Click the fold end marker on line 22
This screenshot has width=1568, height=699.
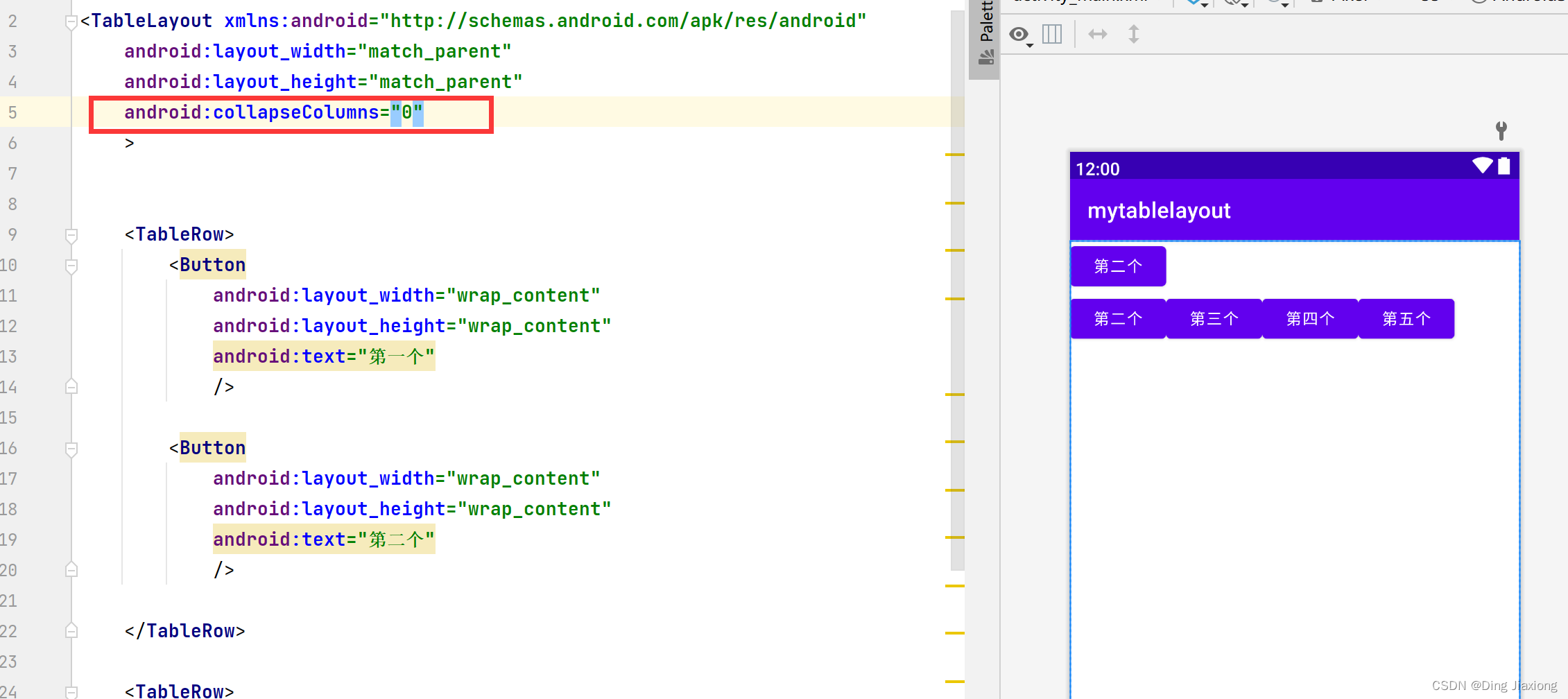(71, 631)
